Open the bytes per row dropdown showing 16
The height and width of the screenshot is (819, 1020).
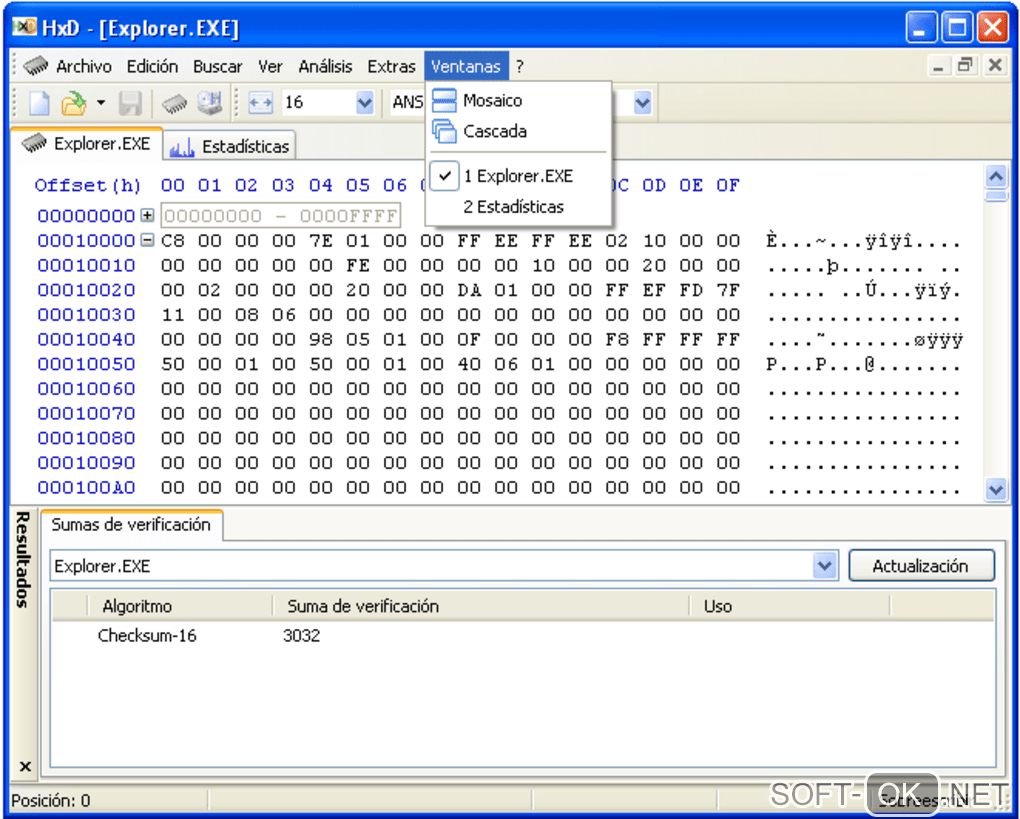point(364,103)
